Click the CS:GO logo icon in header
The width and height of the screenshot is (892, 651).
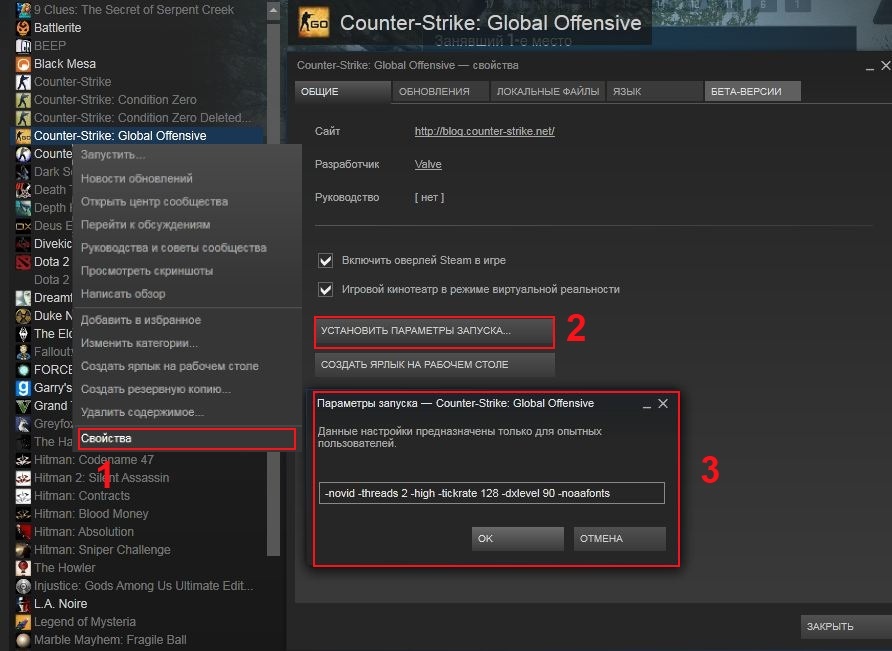coord(313,23)
